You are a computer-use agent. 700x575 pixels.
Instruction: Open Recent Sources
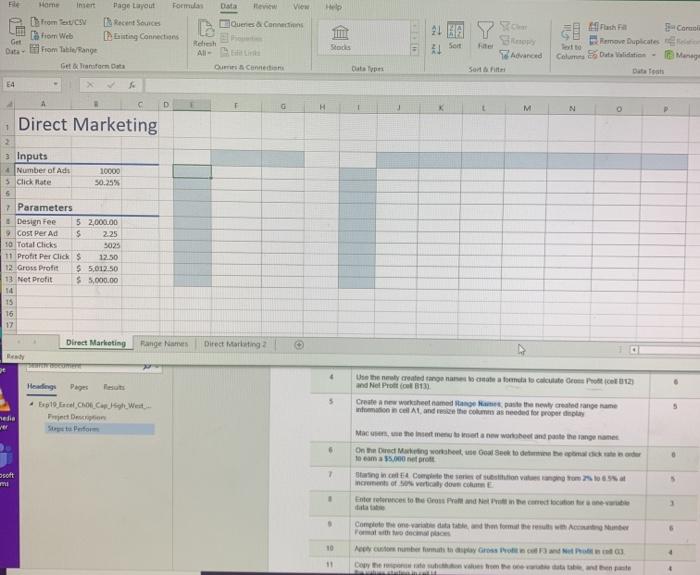coord(132,22)
